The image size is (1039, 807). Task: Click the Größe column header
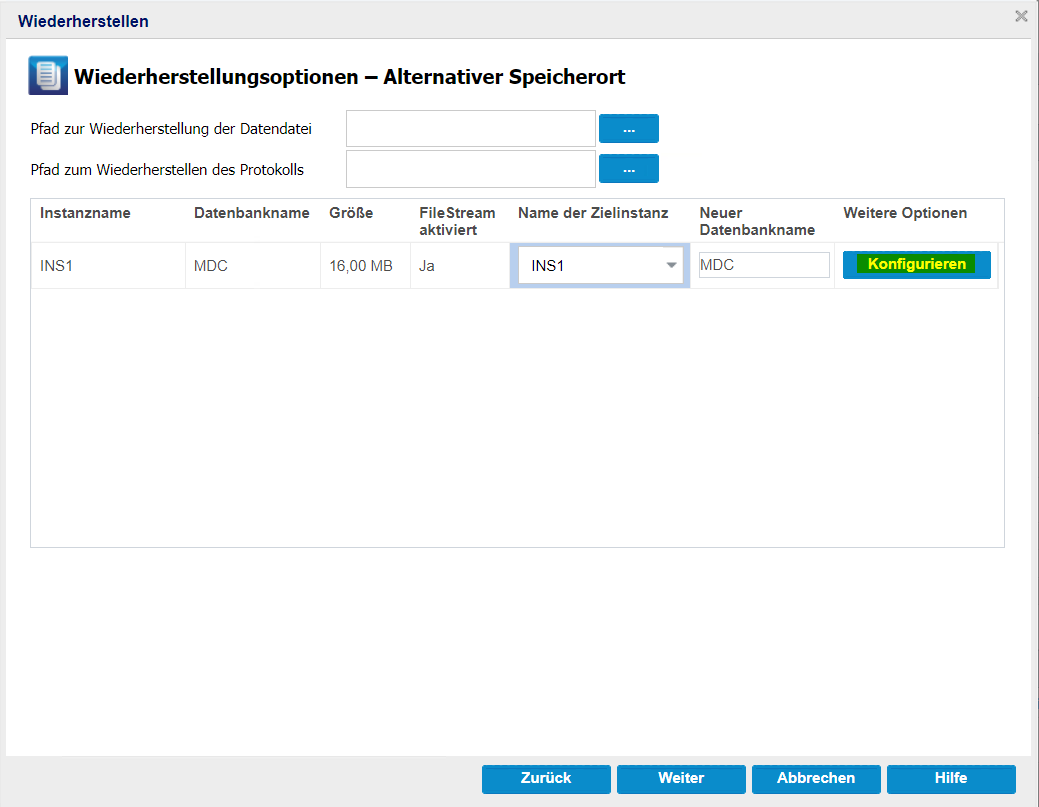[x=351, y=213]
